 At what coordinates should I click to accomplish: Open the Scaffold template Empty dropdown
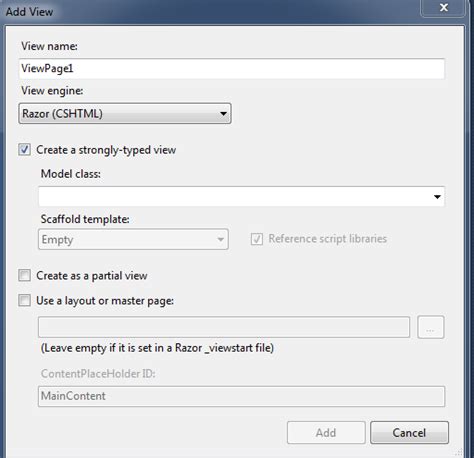[x=133, y=239]
